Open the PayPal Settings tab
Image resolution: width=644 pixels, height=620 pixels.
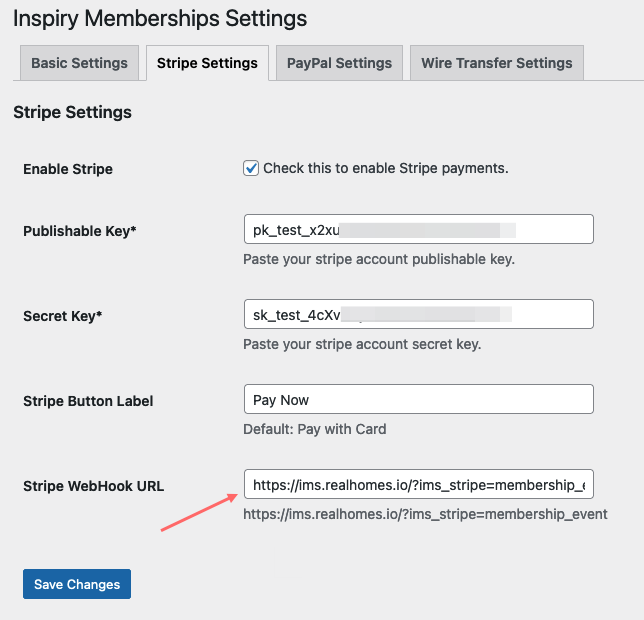pos(339,63)
